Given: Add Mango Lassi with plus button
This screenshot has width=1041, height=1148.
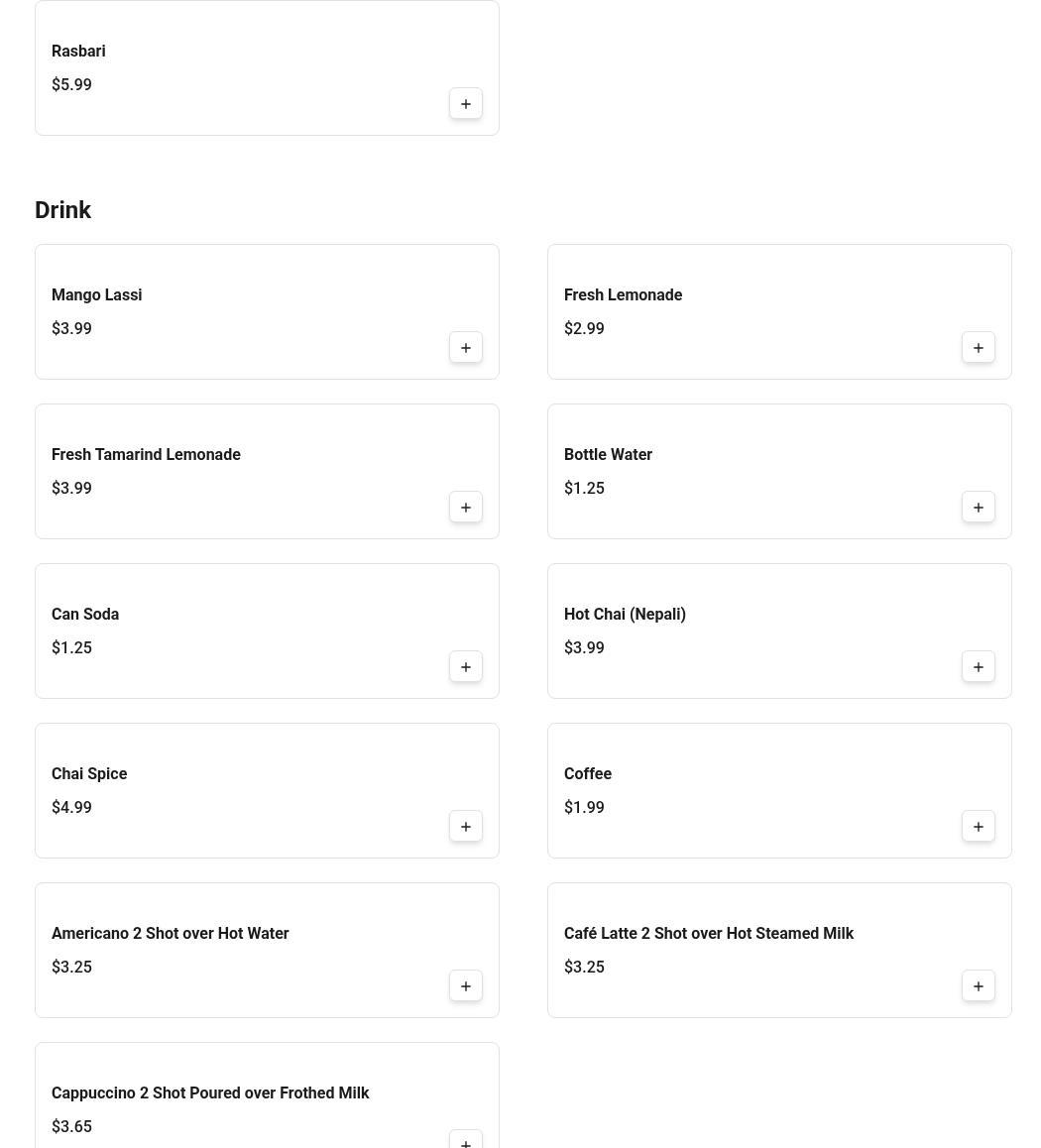Looking at the screenshot, I should [466, 347].
